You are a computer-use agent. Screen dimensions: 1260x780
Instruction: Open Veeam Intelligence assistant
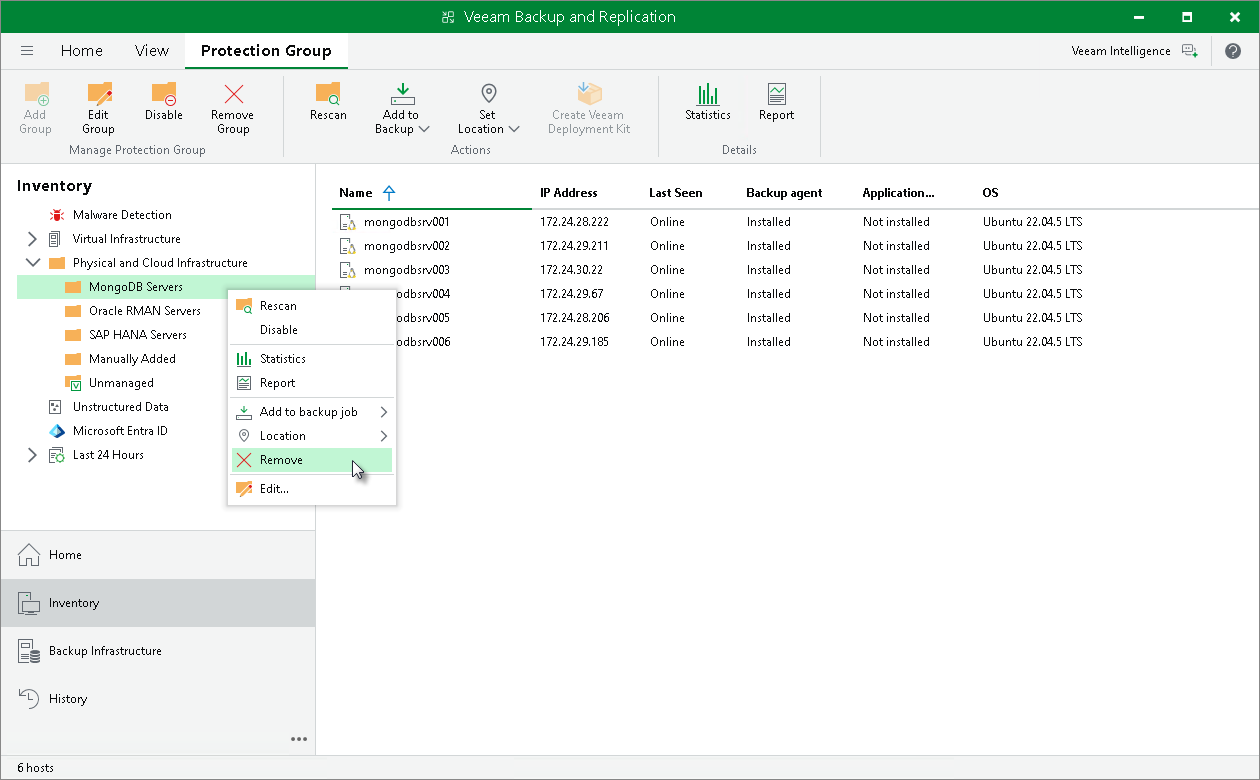[1134, 51]
